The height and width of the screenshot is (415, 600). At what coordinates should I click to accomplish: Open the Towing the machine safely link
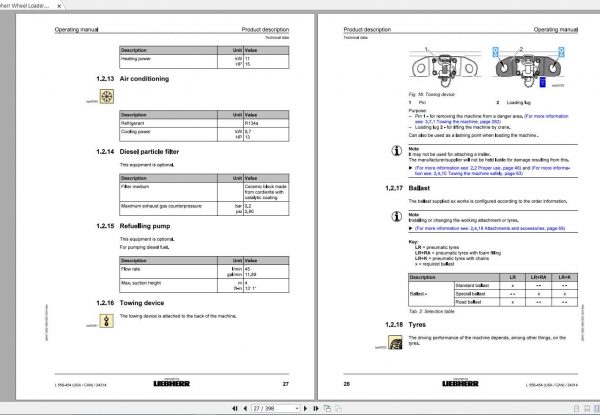(x=493, y=171)
